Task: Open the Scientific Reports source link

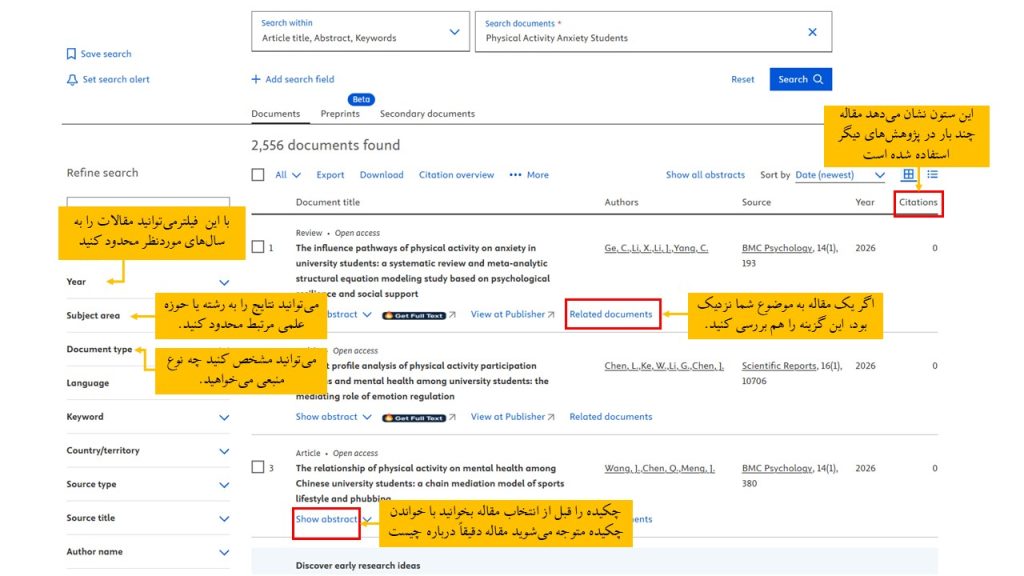Action: point(778,366)
